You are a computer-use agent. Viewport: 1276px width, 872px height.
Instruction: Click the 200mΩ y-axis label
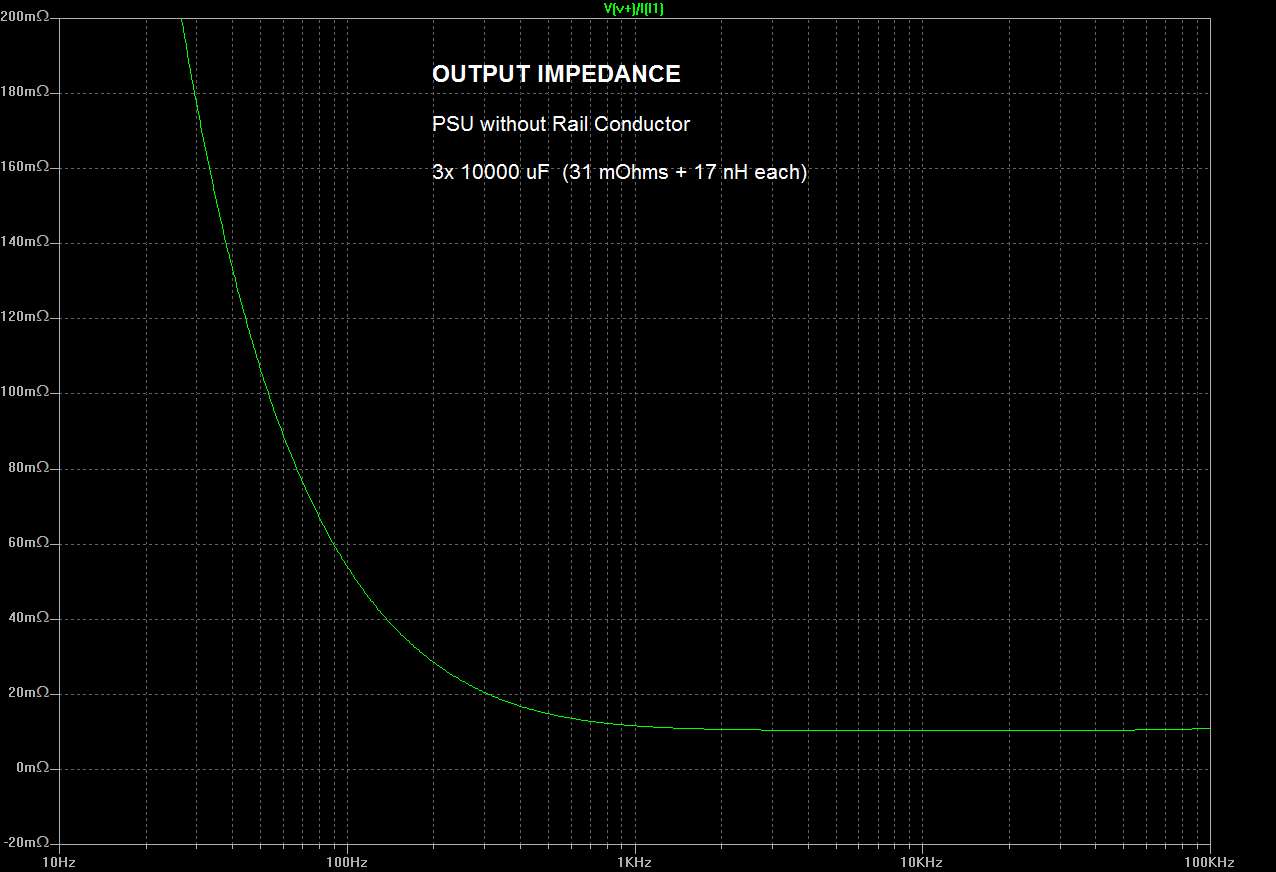[25, 17]
